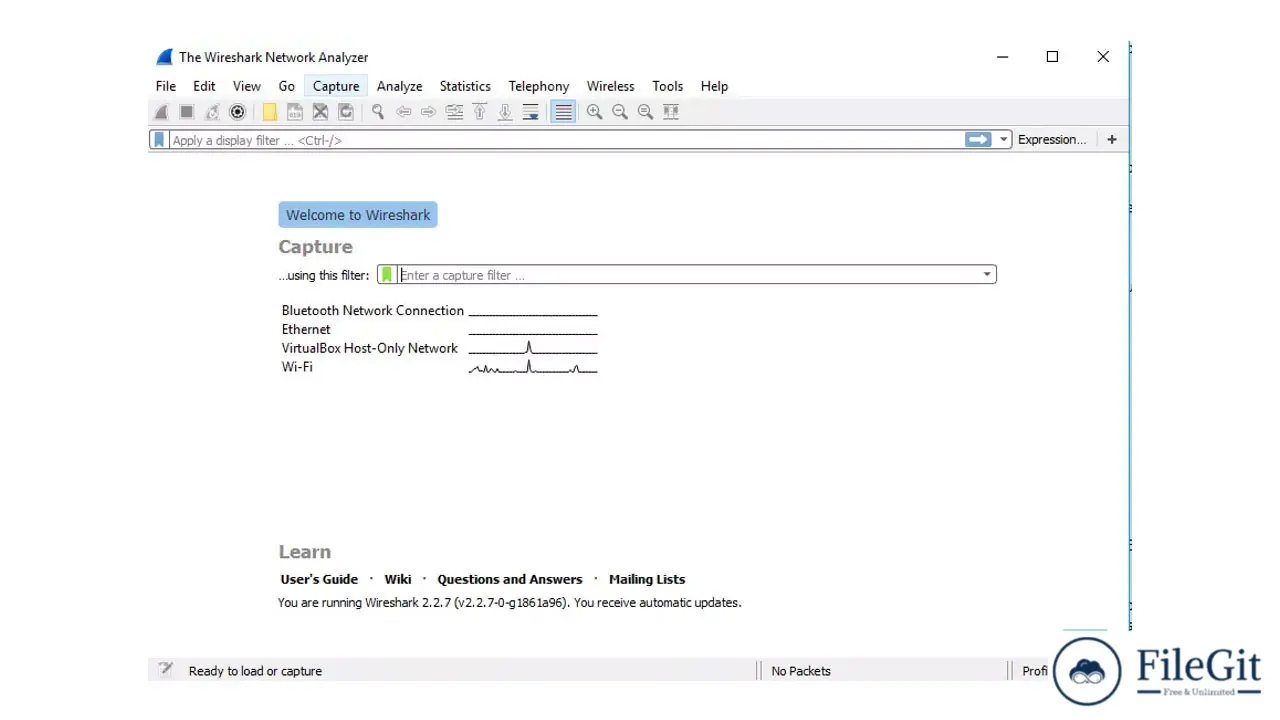Open the Capture menu
Viewport: 1280px width, 720px height.
(336, 86)
